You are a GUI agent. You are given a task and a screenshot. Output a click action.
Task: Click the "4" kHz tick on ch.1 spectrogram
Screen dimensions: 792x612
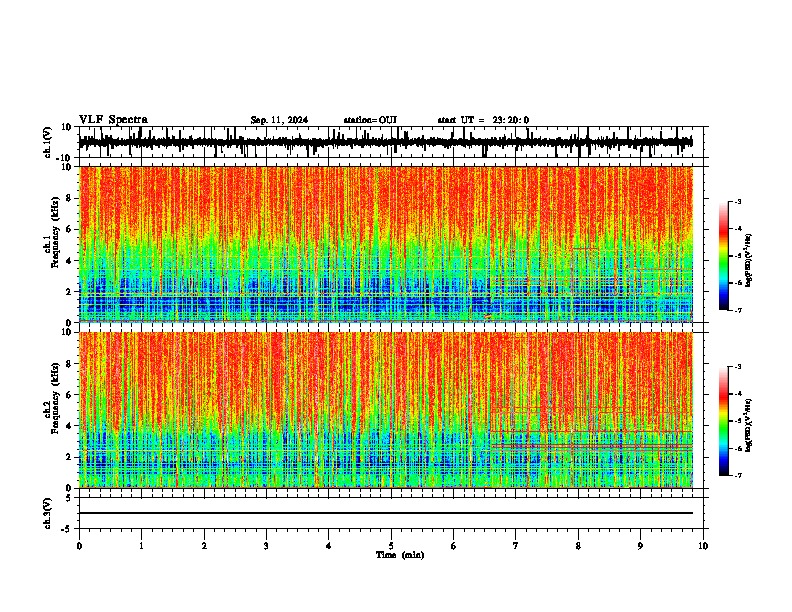pyautogui.click(x=69, y=261)
